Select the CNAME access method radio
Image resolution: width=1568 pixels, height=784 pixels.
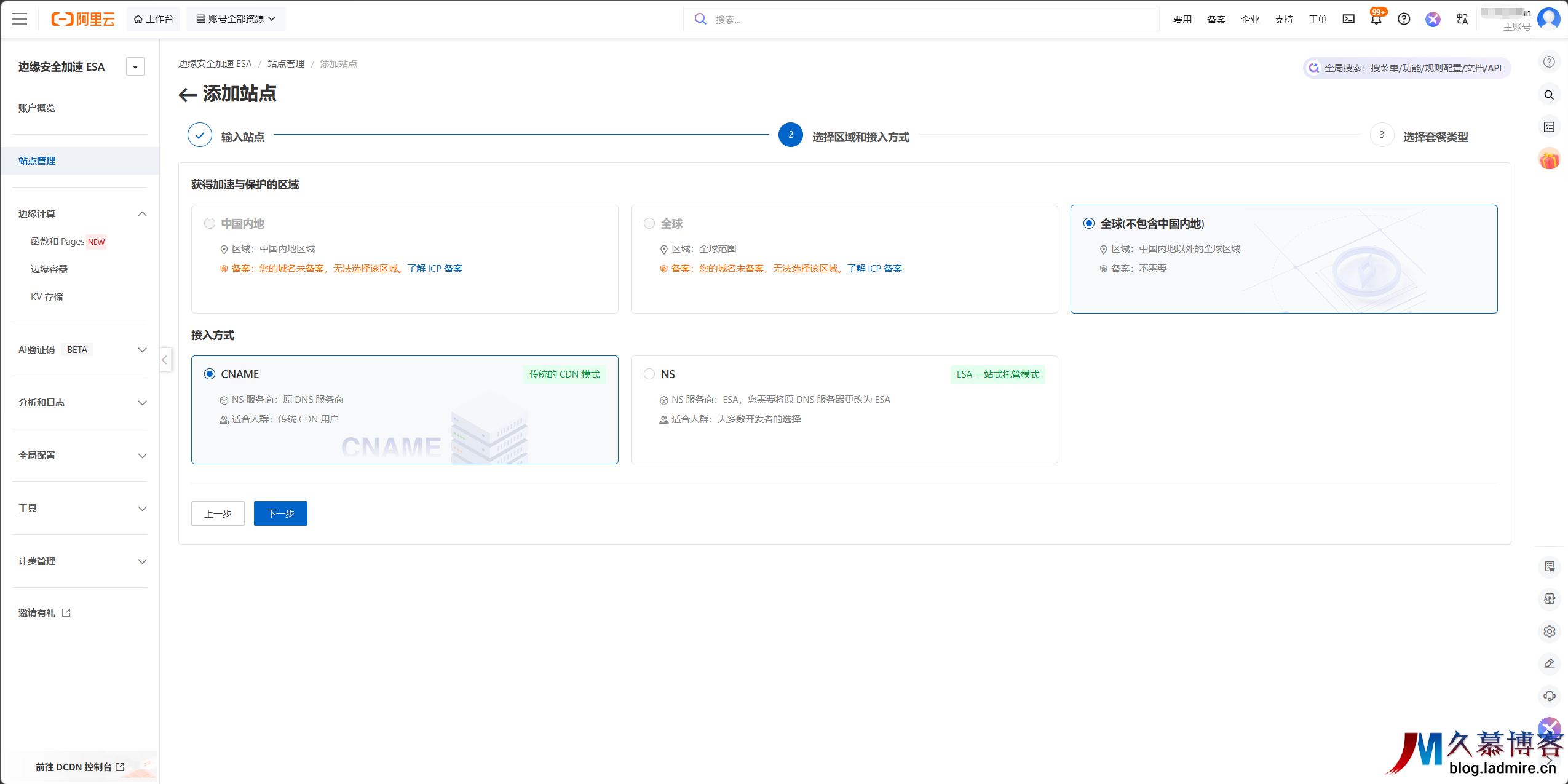point(210,374)
